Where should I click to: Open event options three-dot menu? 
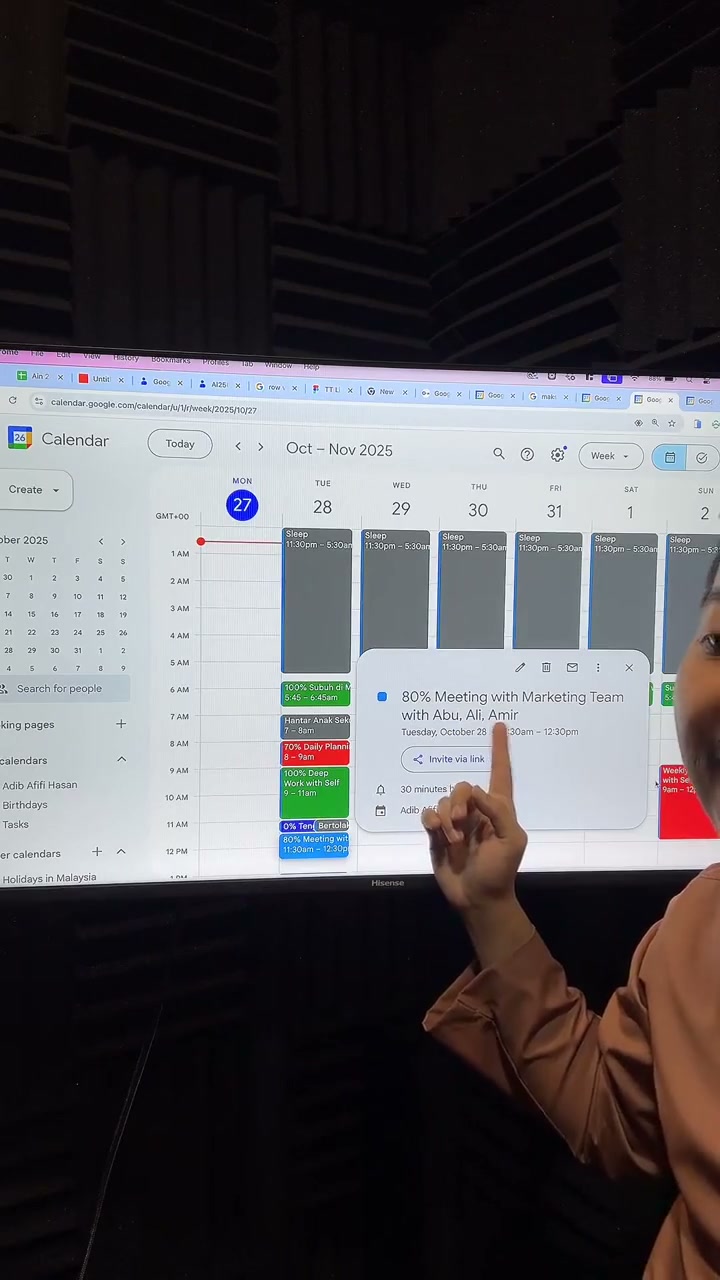pyautogui.click(x=598, y=667)
